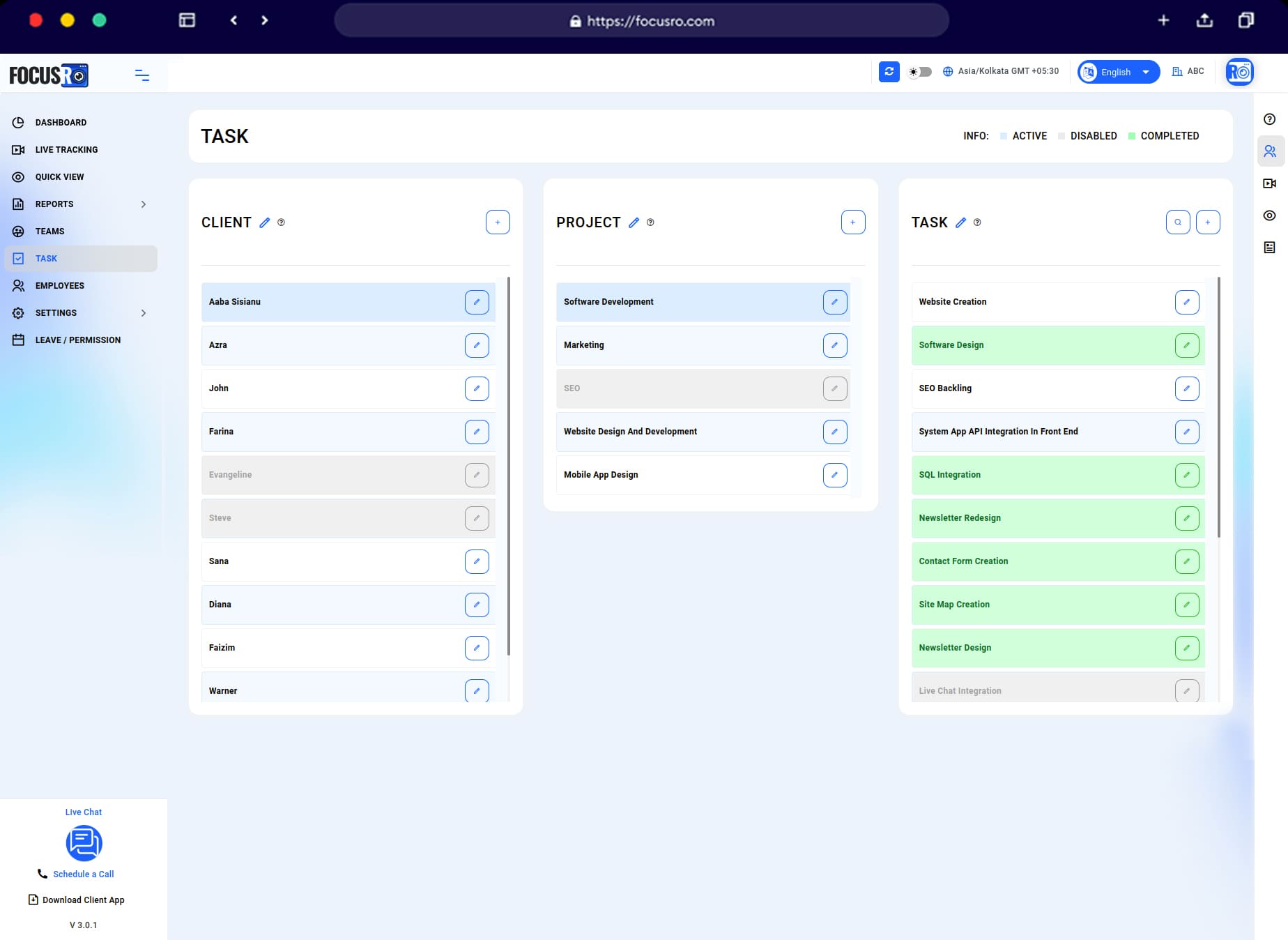This screenshot has width=1288, height=940.
Task: Switch to the Dashboard sidebar item
Action: click(x=61, y=122)
